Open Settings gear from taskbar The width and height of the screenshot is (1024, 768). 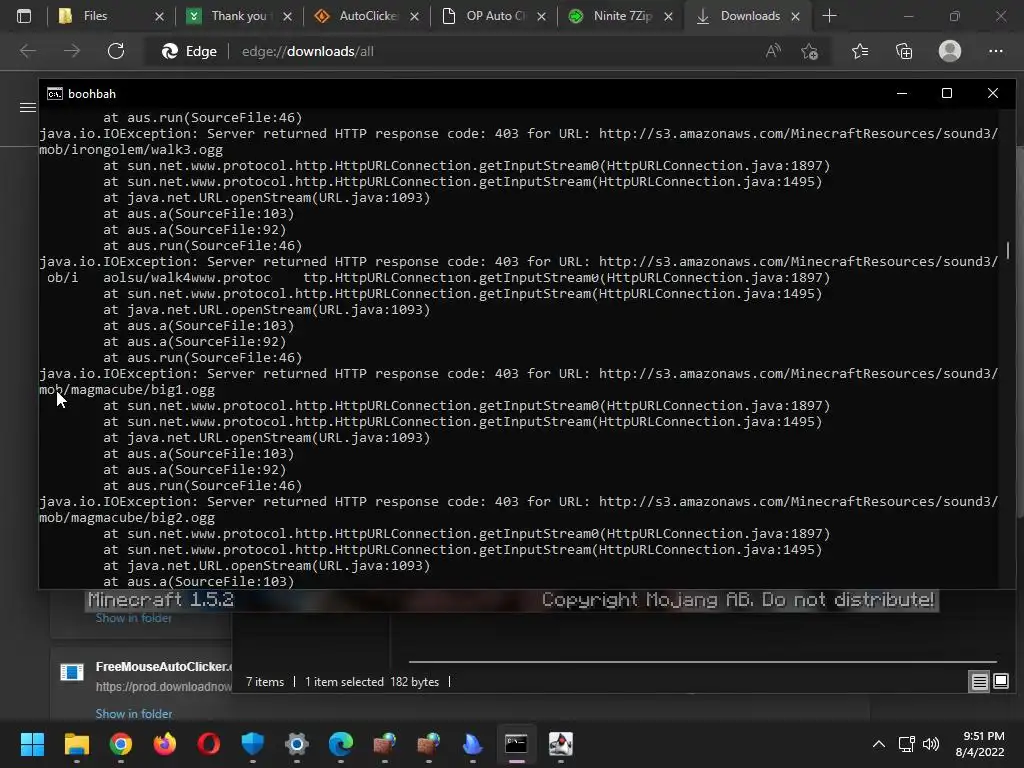[296, 744]
